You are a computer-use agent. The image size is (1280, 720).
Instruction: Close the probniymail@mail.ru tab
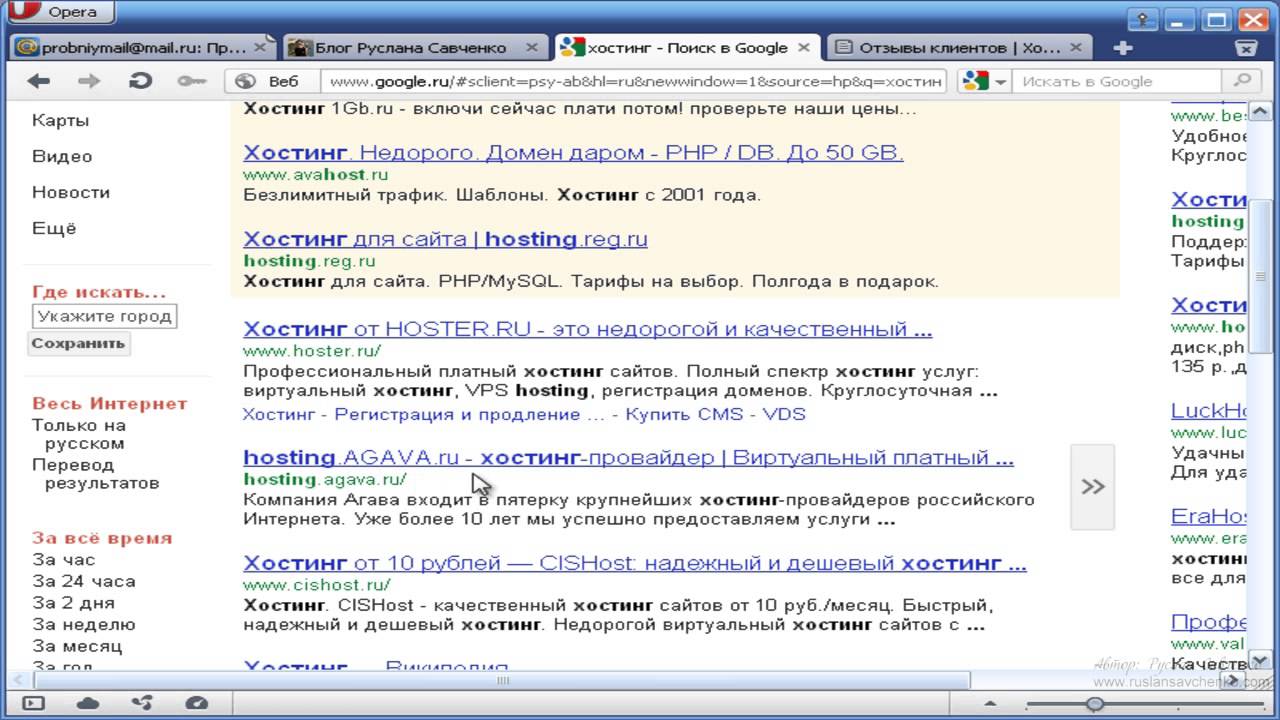pos(260,47)
